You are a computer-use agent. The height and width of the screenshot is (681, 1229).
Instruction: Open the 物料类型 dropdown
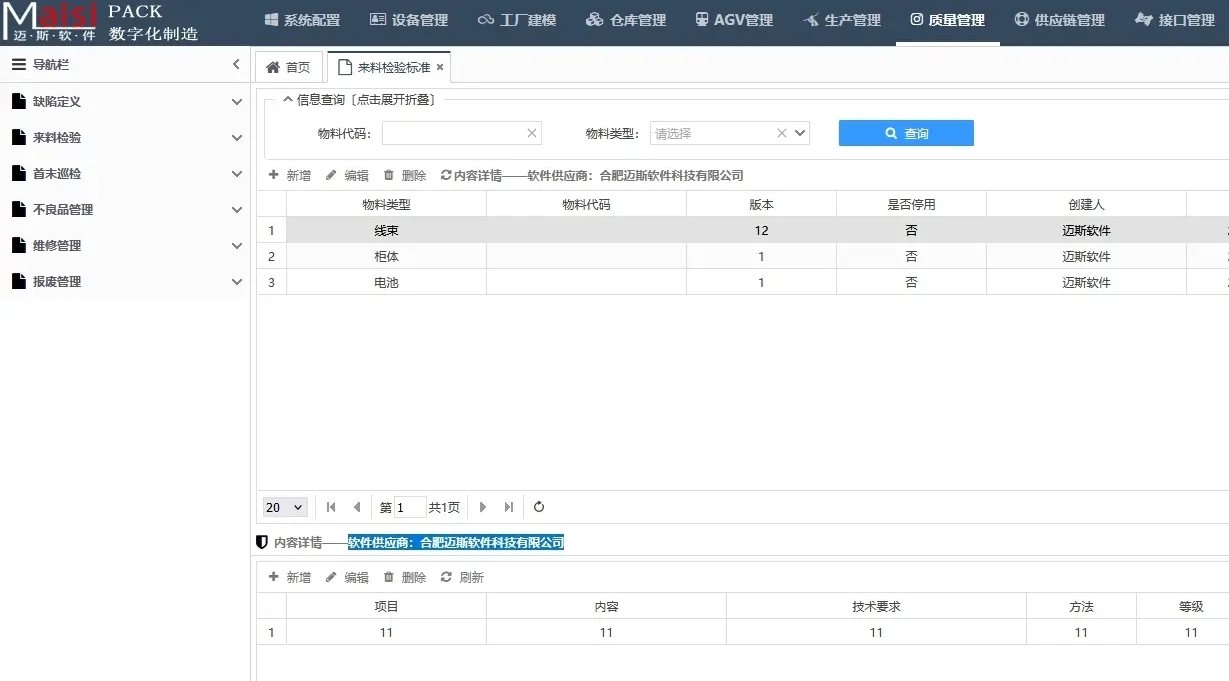click(800, 133)
